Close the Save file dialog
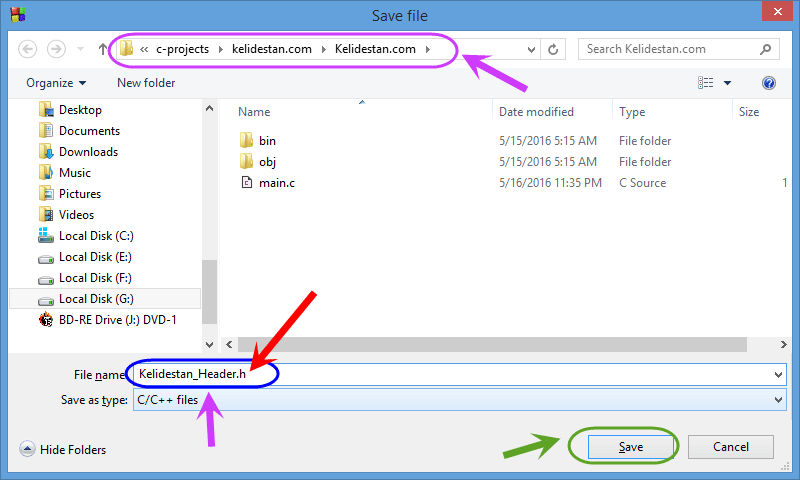Image resolution: width=800 pixels, height=480 pixels. [777, 11]
